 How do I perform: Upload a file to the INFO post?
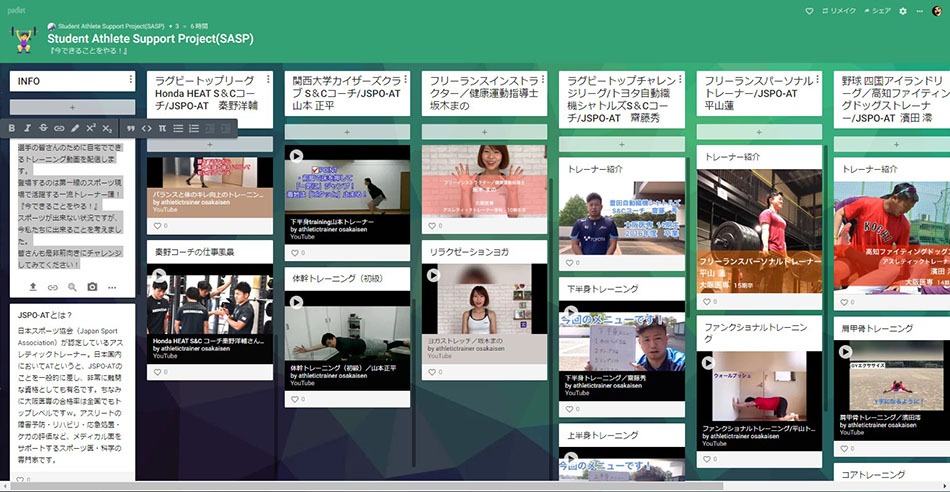[33, 287]
